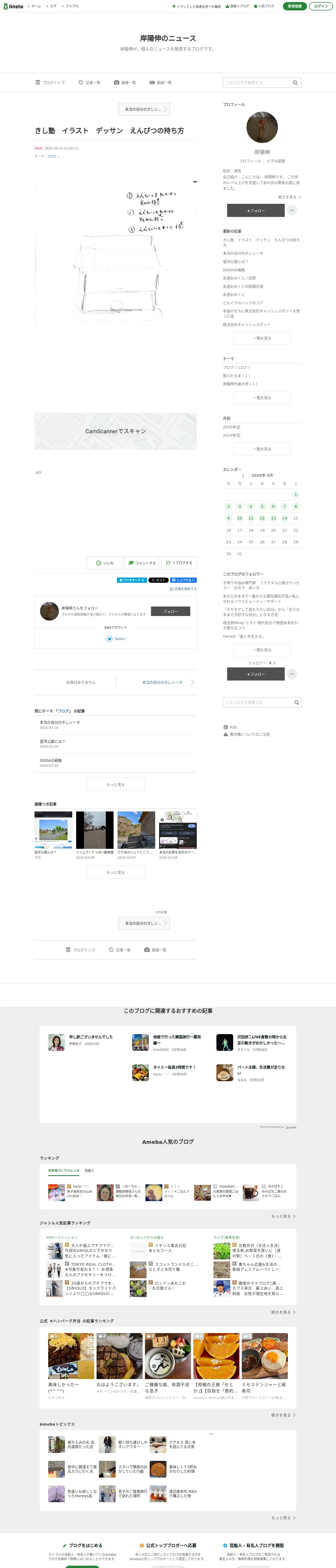This screenshot has width=336, height=1568.
Task: Select calendar date 1 in March 2025
Action: coord(296,495)
